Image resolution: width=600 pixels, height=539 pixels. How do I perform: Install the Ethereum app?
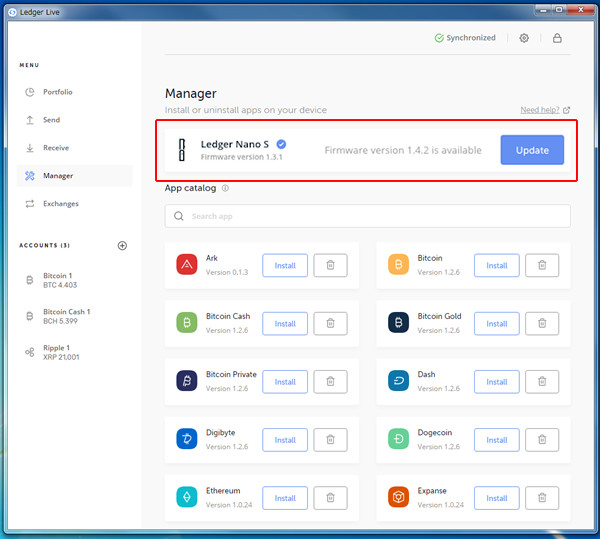tap(285, 498)
